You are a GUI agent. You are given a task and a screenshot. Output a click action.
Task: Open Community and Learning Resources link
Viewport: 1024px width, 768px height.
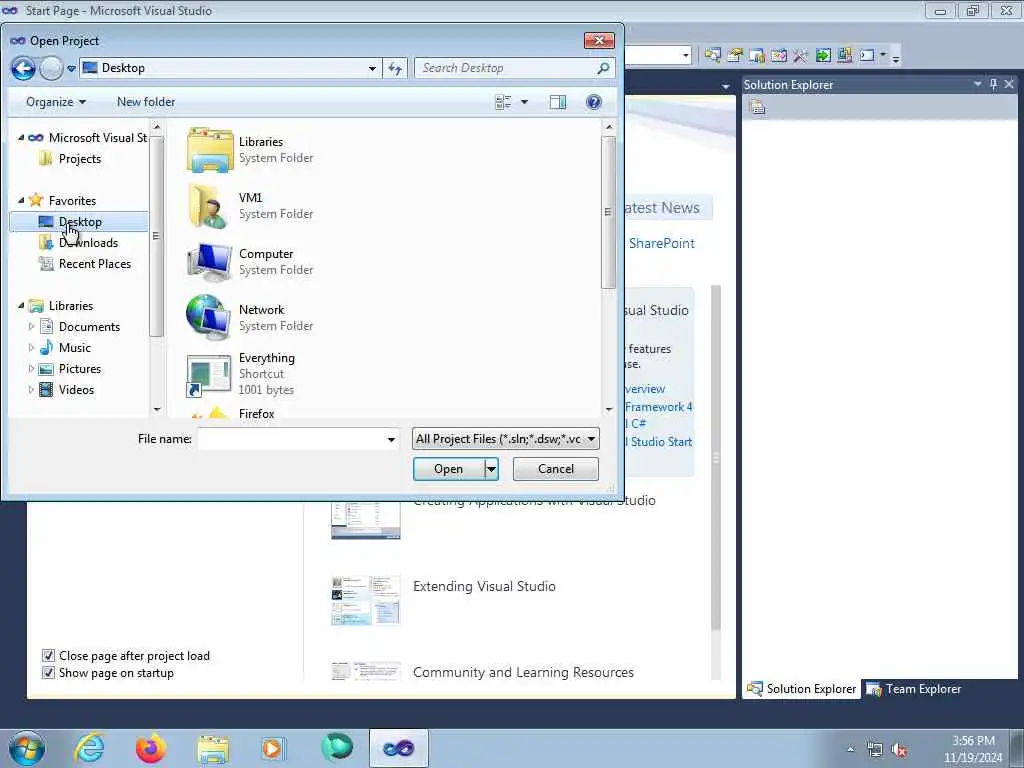pos(523,672)
